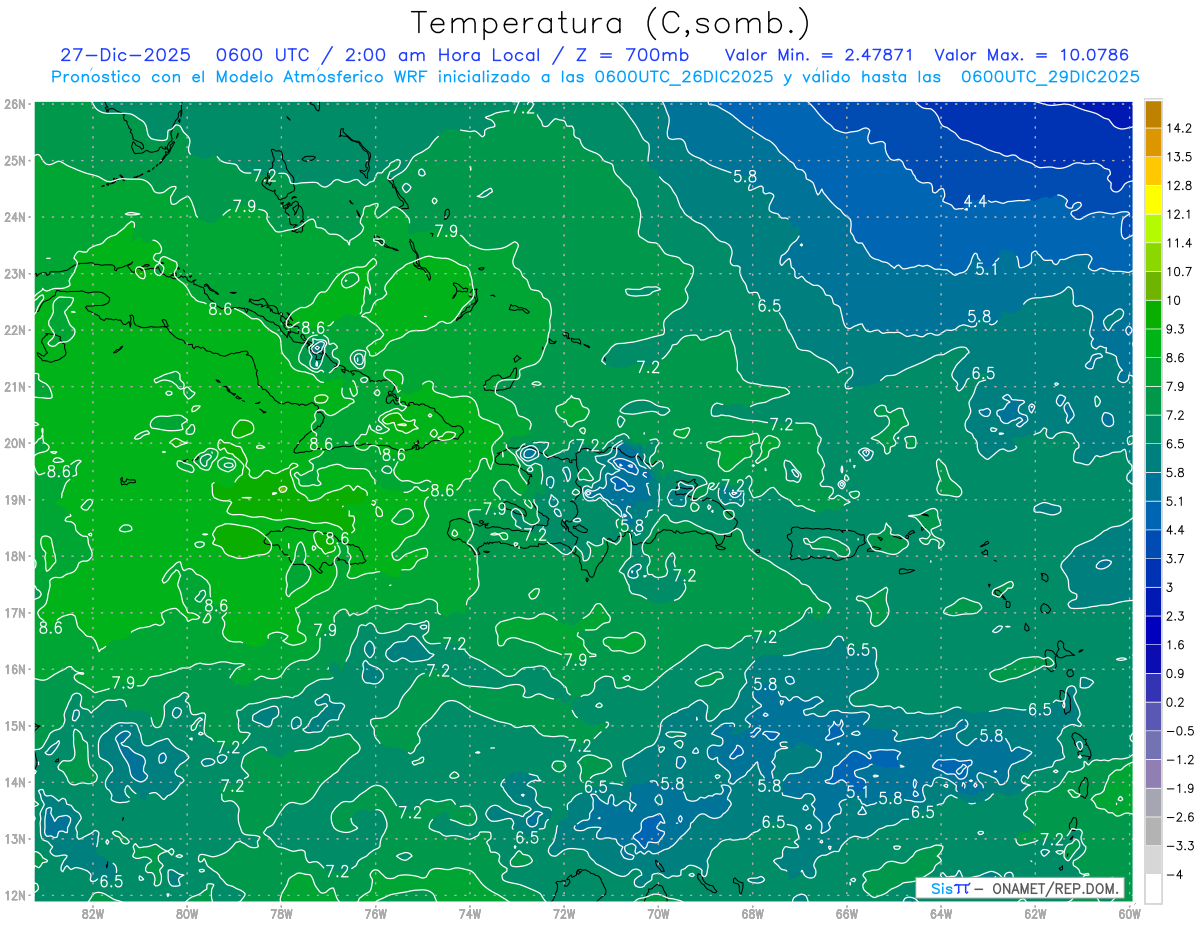The width and height of the screenshot is (1200, 927).
Task: Click the "62W" longitude axis label
Action: (x=1035, y=913)
